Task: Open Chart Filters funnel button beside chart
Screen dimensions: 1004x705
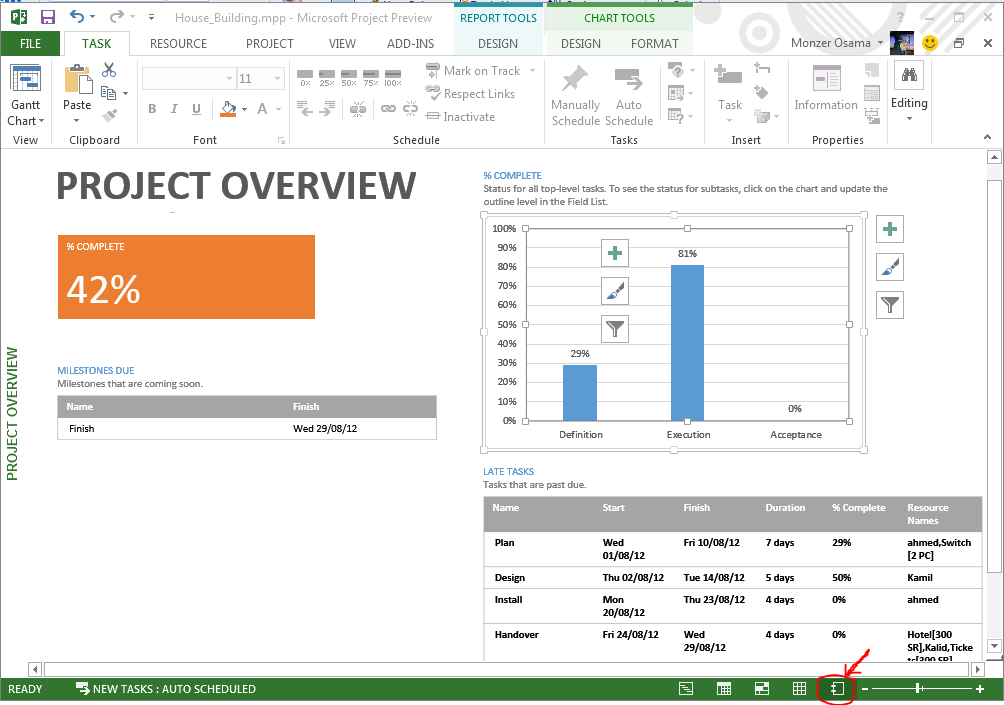Action: pos(889,304)
